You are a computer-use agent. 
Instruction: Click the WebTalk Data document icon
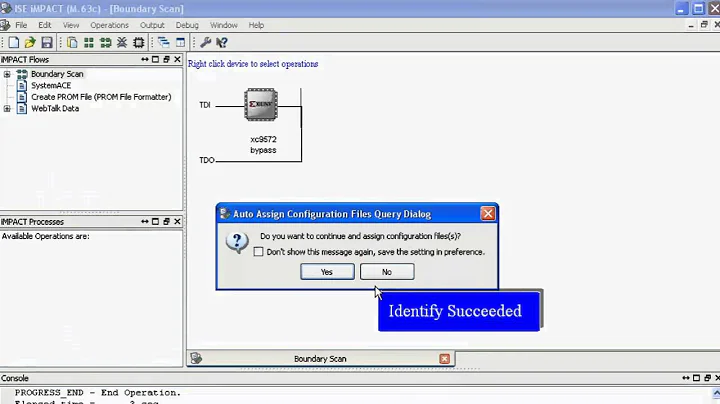[x=22, y=108]
